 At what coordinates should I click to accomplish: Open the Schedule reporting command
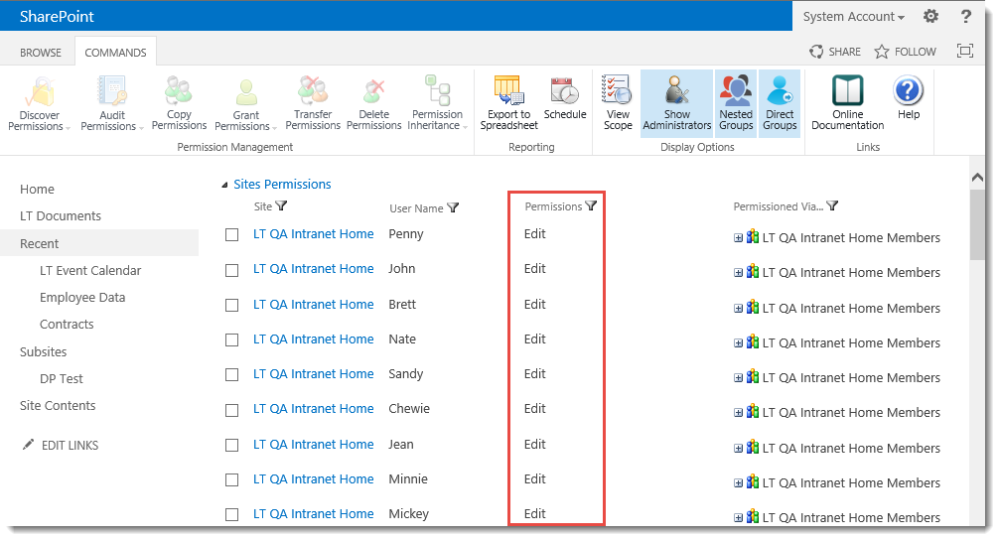click(x=565, y=98)
